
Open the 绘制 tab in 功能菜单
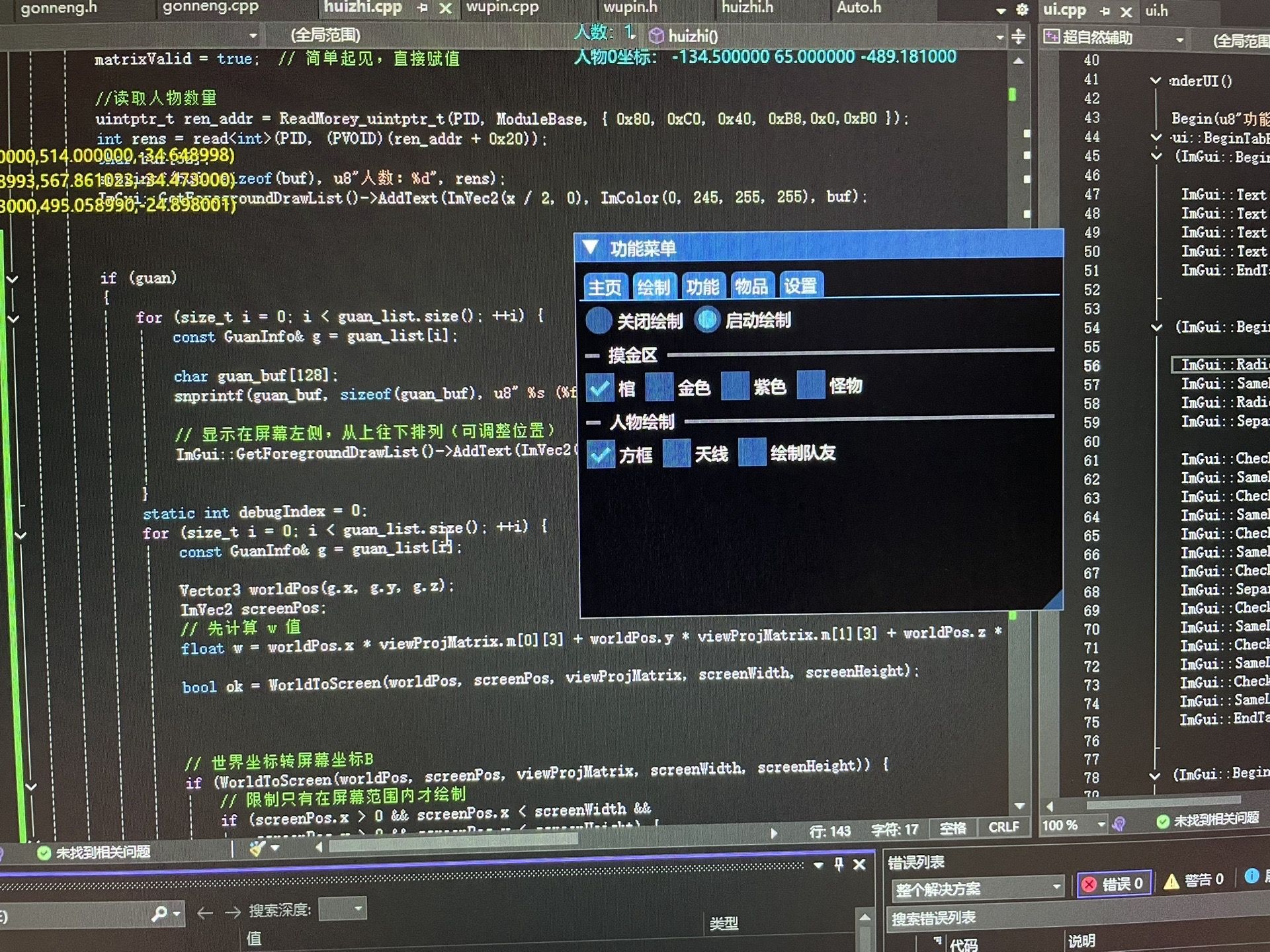pos(654,286)
